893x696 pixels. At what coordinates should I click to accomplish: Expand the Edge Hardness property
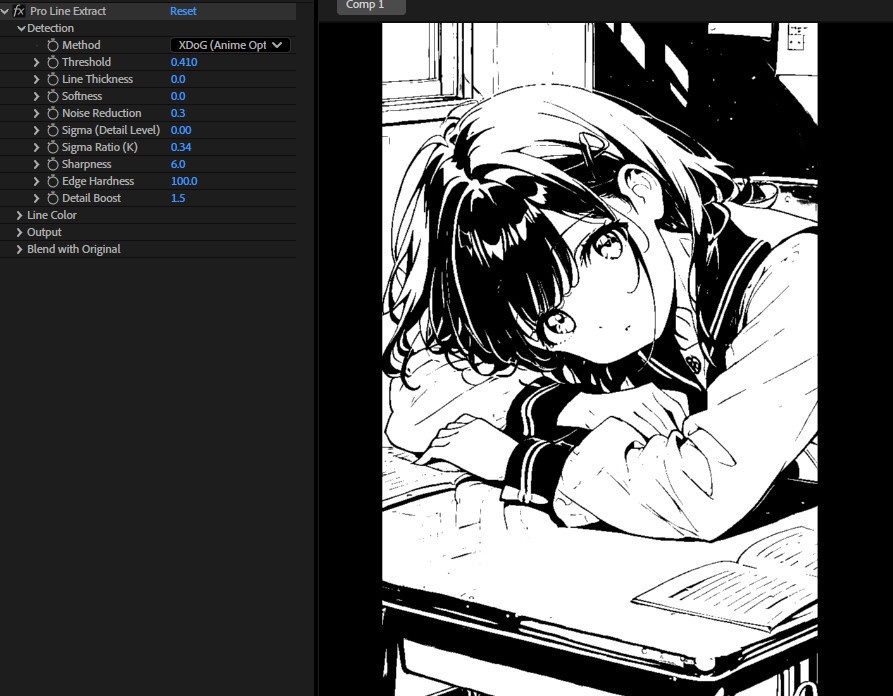(x=36, y=182)
